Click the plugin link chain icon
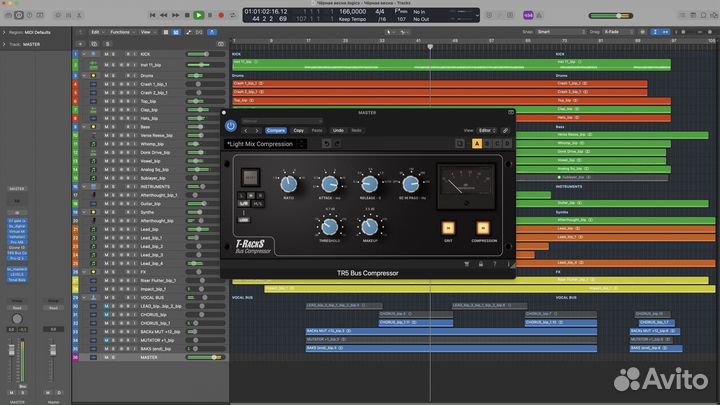The image size is (720, 405). coord(506,130)
